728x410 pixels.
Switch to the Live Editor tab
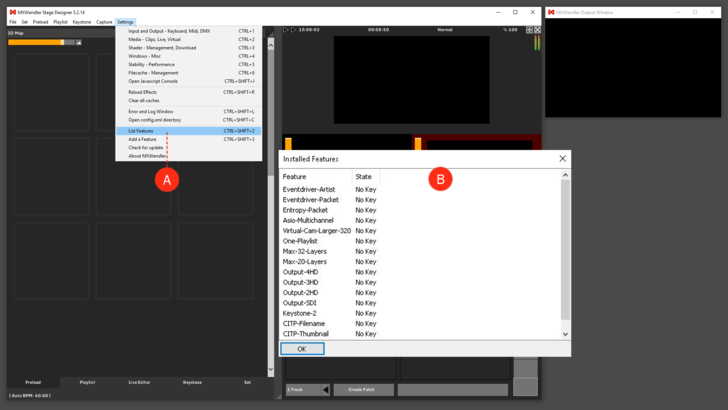tap(139, 383)
